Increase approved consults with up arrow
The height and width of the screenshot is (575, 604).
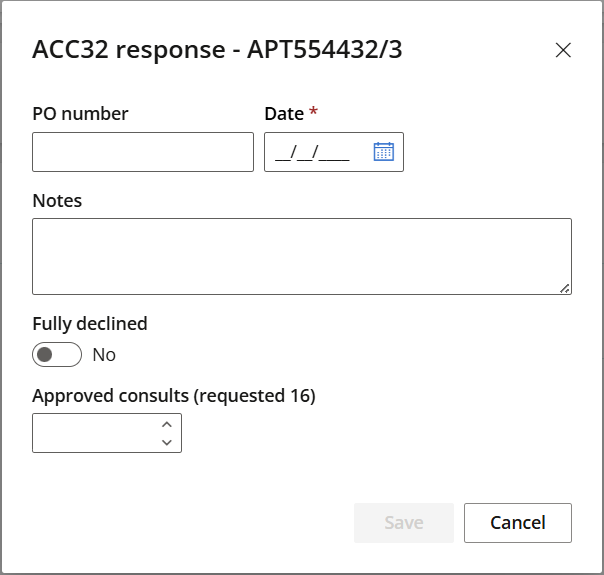(x=167, y=425)
